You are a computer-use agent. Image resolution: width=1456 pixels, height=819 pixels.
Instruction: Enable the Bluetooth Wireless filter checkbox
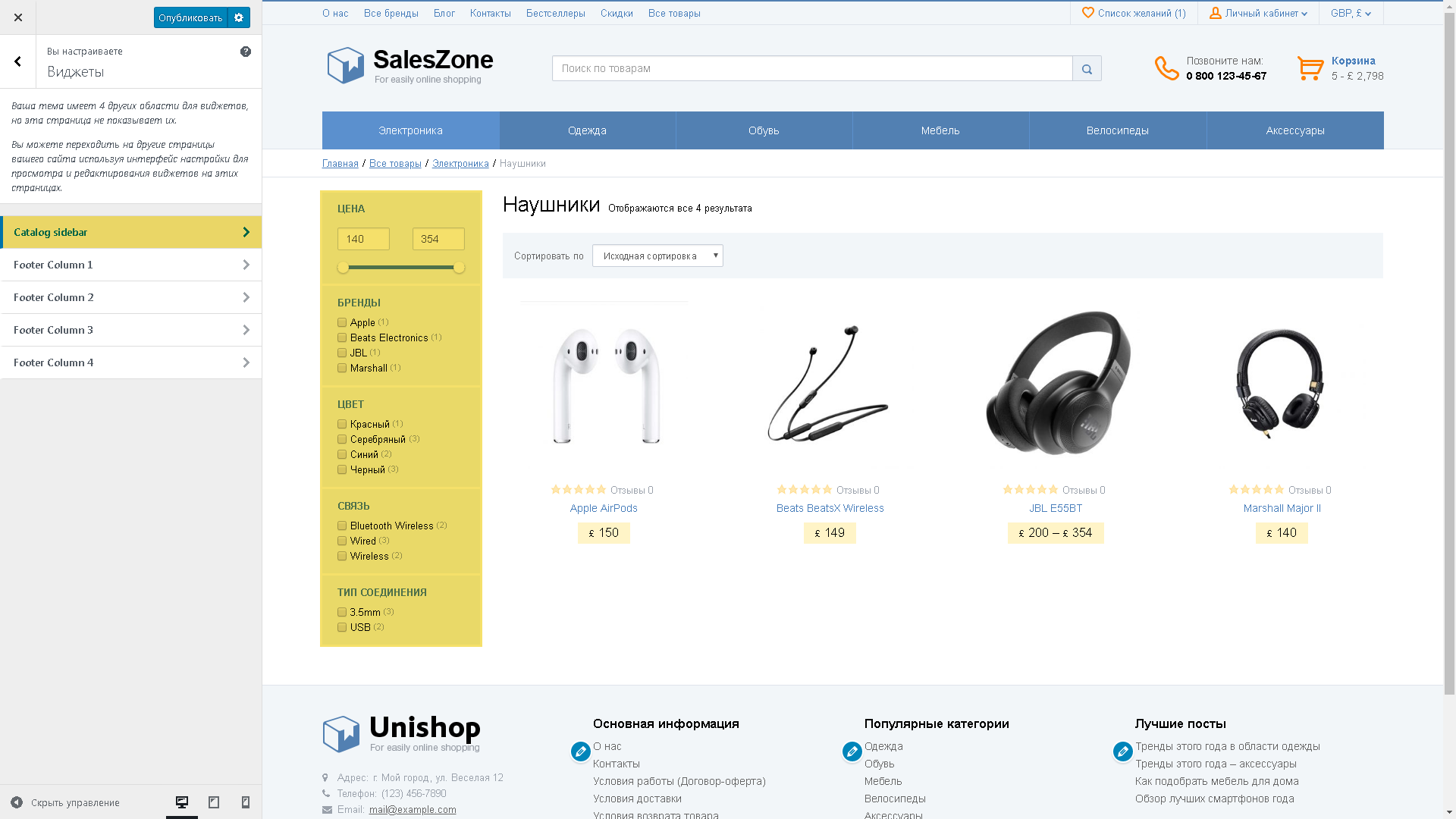[x=342, y=526]
